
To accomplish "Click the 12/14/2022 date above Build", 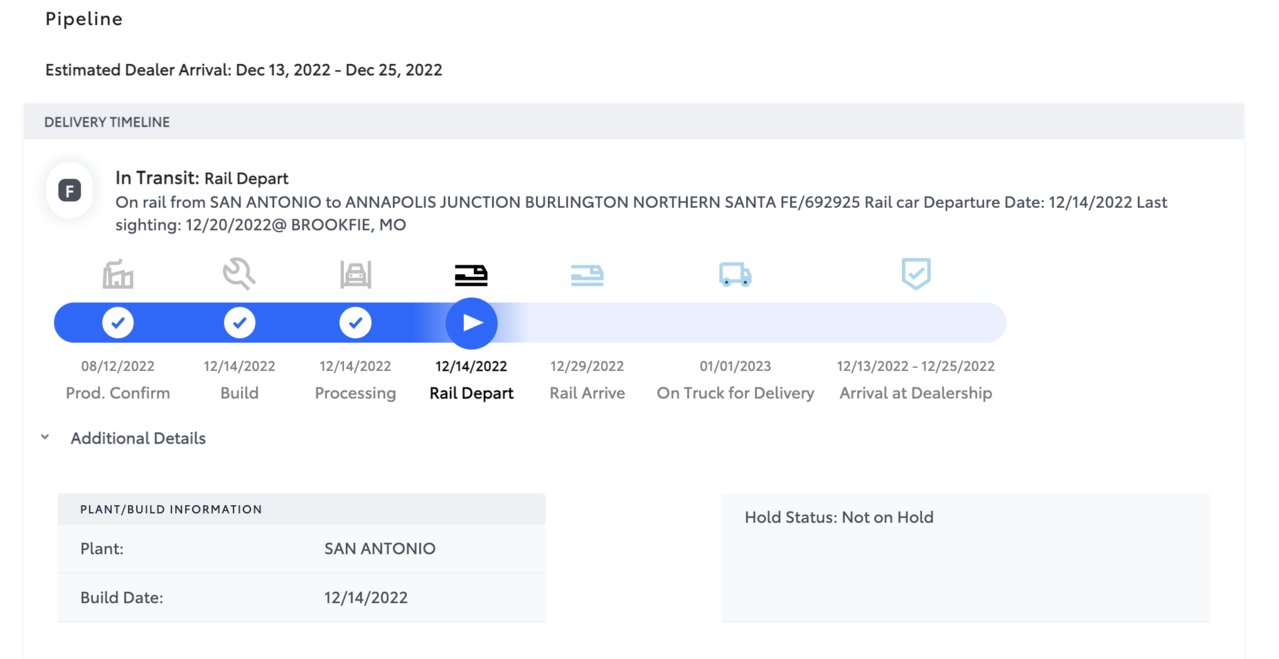I will [x=239, y=366].
